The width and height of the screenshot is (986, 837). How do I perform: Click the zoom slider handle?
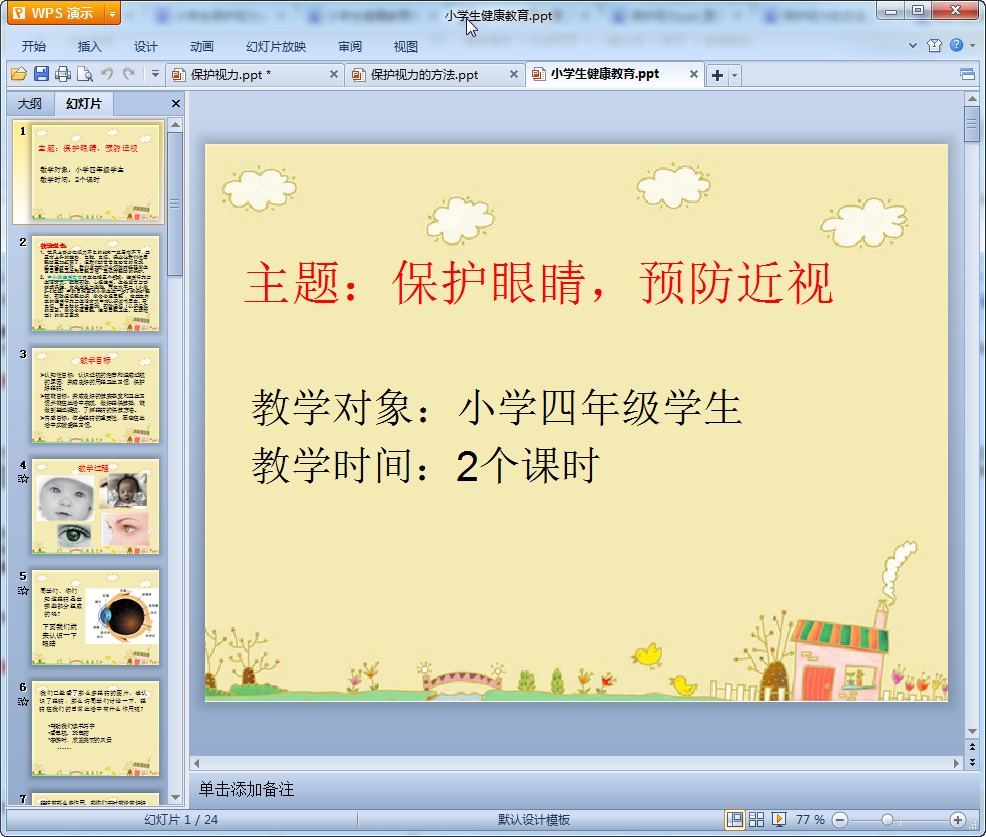click(x=887, y=819)
